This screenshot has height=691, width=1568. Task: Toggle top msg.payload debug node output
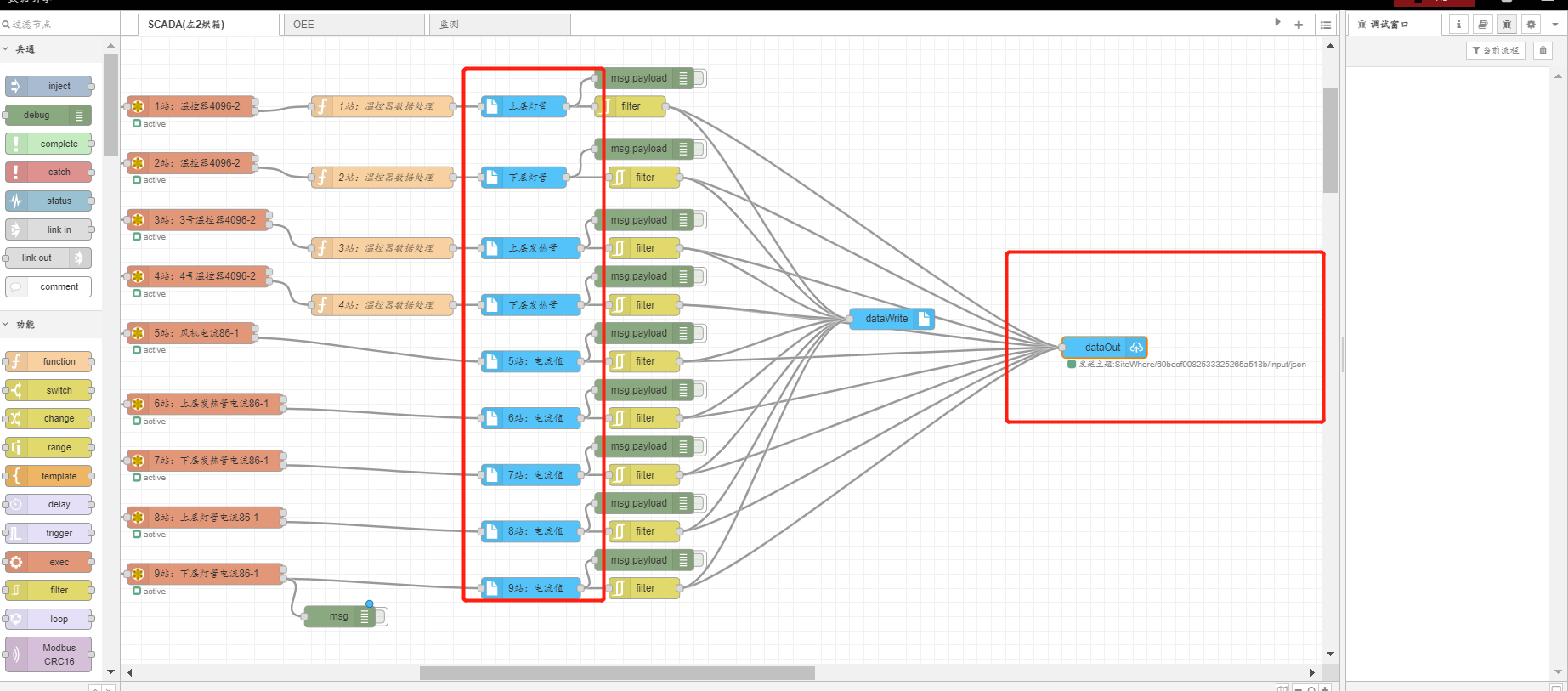point(700,79)
